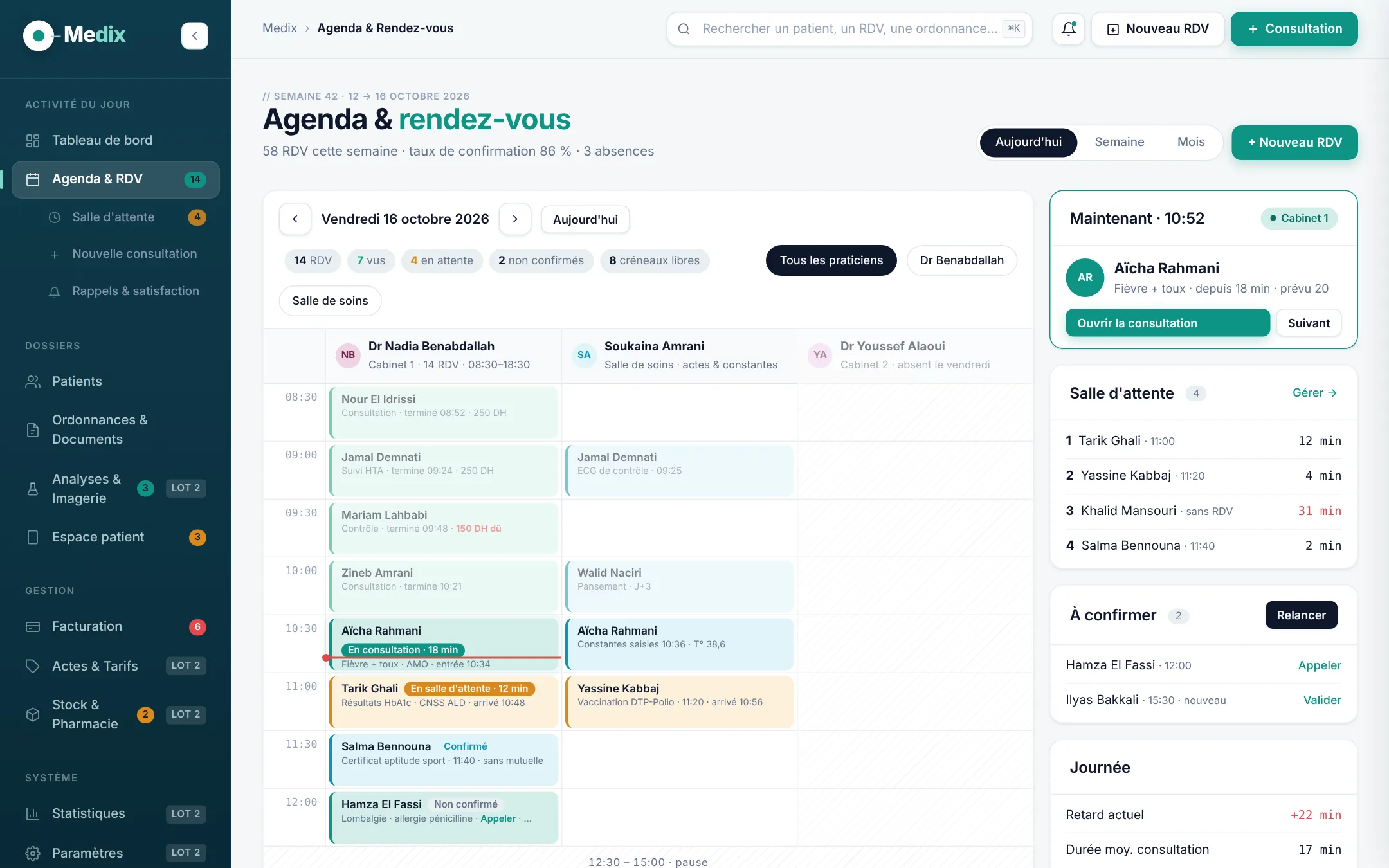Click the Stock & Pharmacie box icon

(33, 714)
